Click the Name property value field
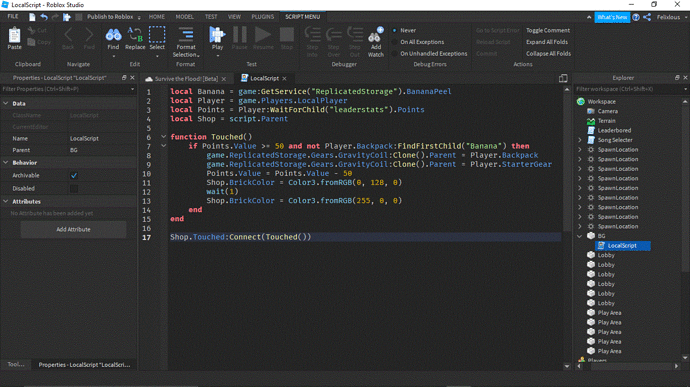 point(102,138)
